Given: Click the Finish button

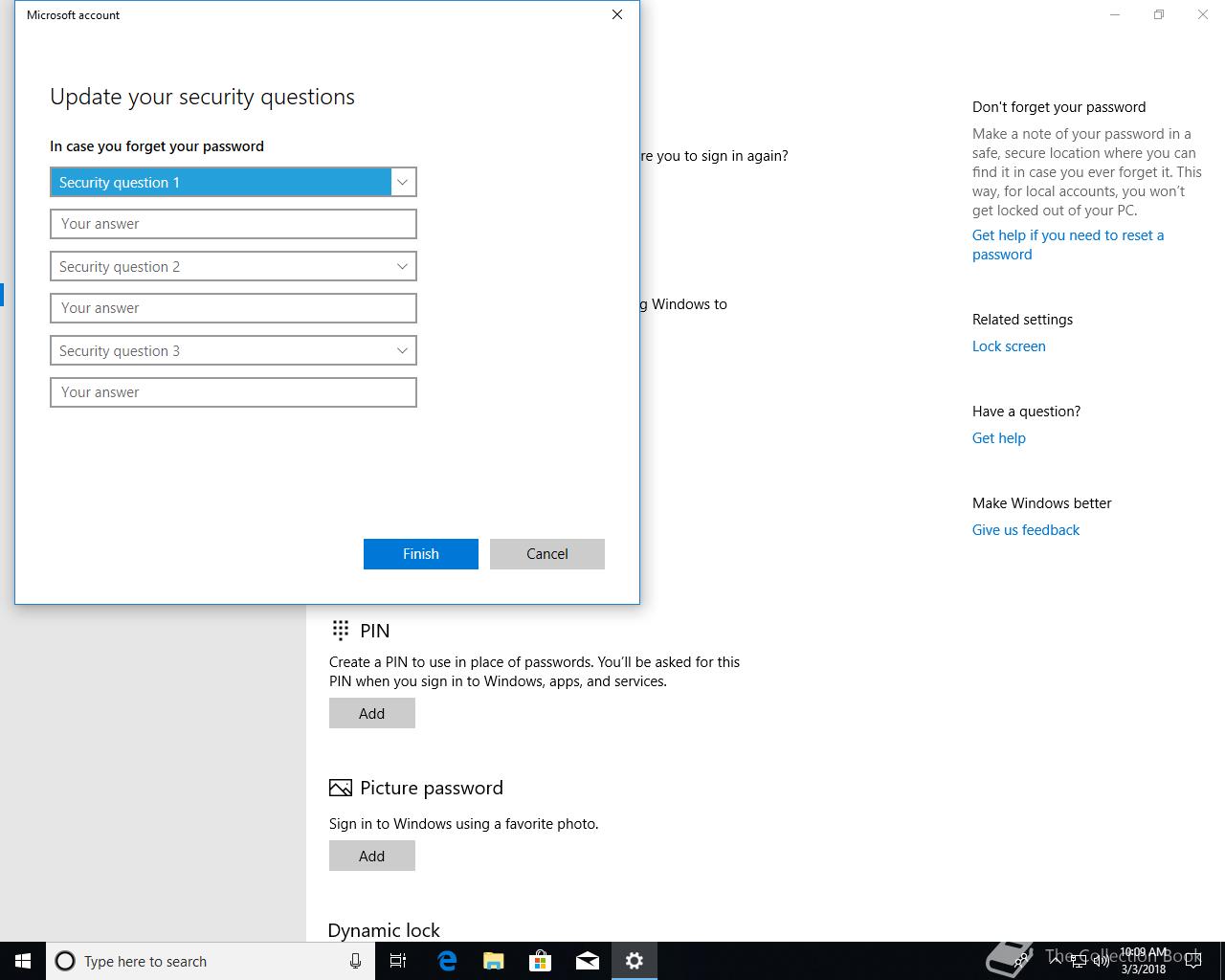Looking at the screenshot, I should coord(421,554).
